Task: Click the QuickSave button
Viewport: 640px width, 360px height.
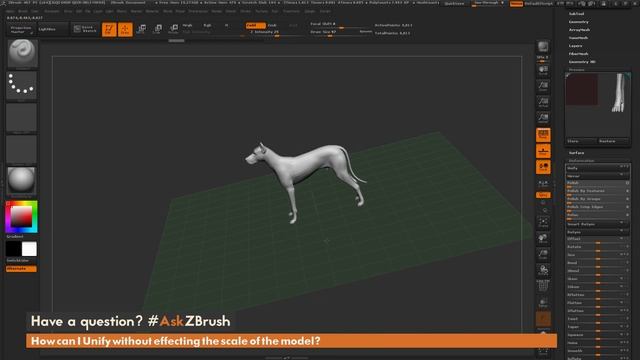Action: point(454,4)
